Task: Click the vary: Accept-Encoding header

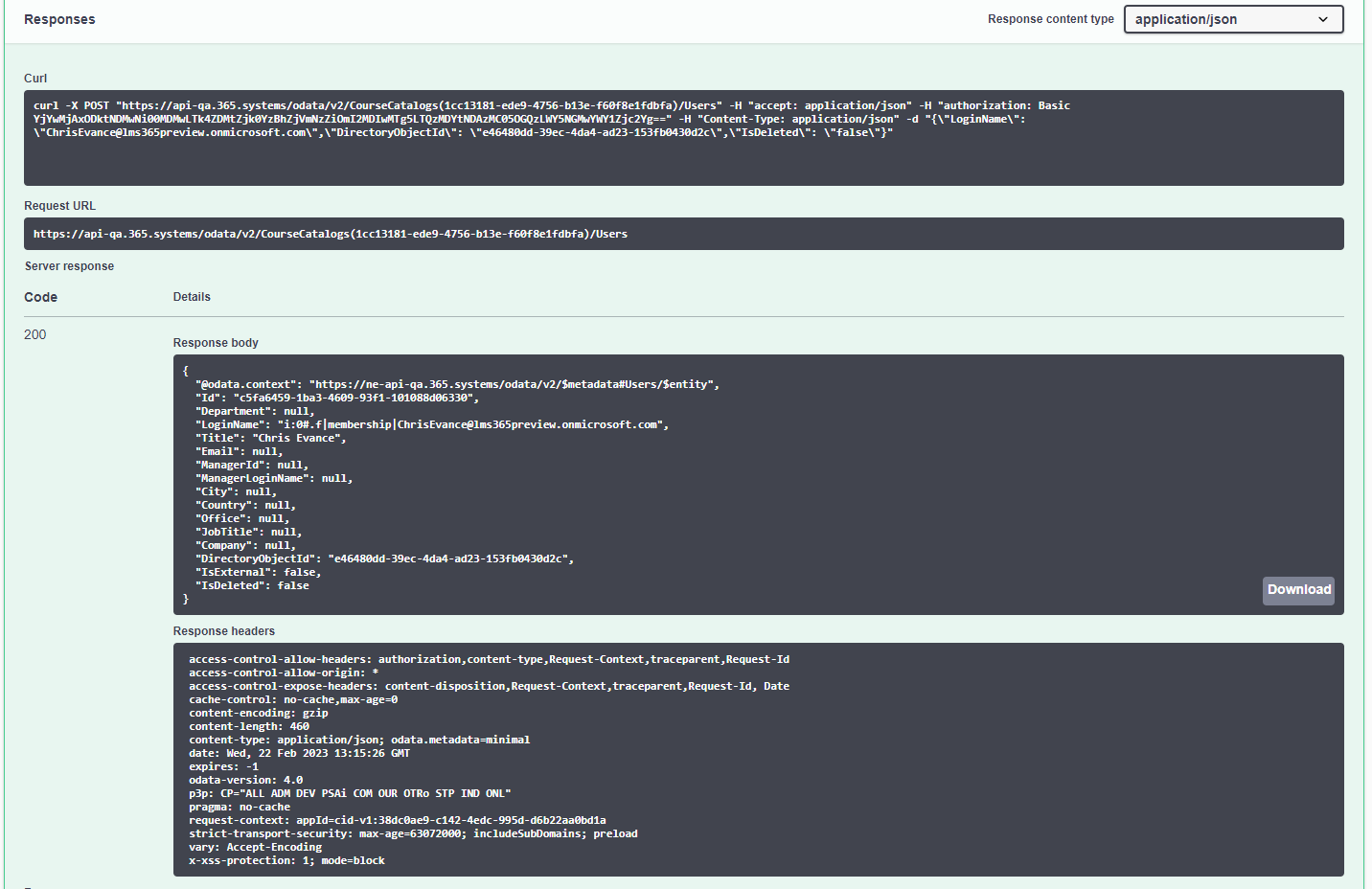Action: pyautogui.click(x=255, y=847)
